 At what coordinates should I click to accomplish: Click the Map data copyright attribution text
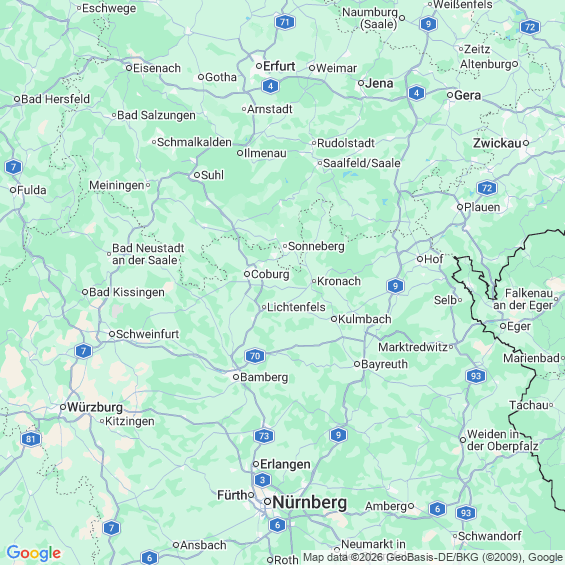433,557
